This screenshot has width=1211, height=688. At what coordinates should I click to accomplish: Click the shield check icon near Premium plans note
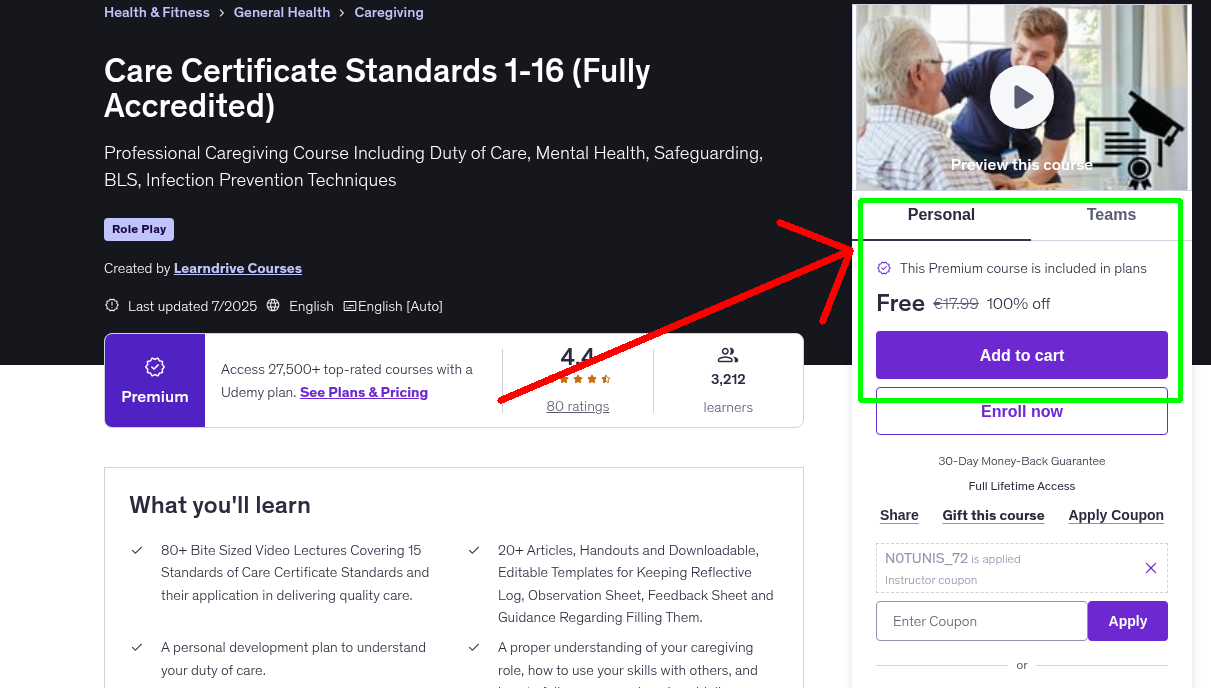pos(883,268)
